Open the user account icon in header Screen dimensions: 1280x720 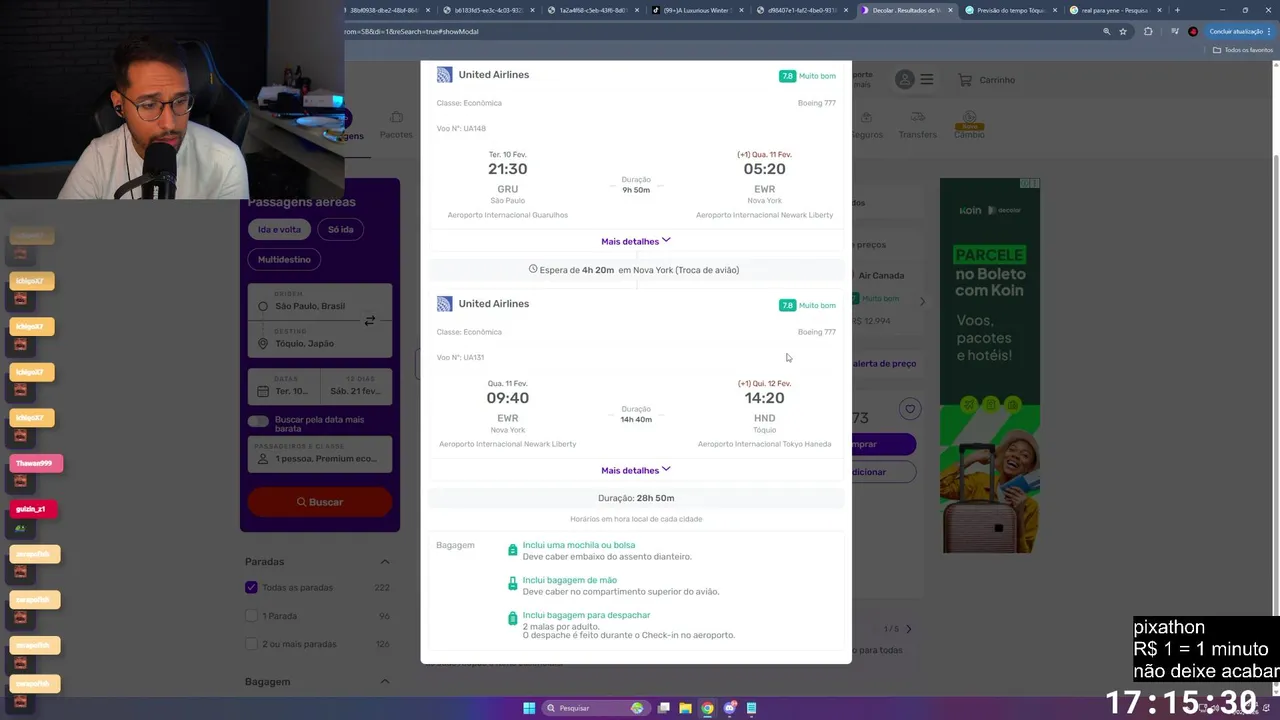tap(905, 80)
